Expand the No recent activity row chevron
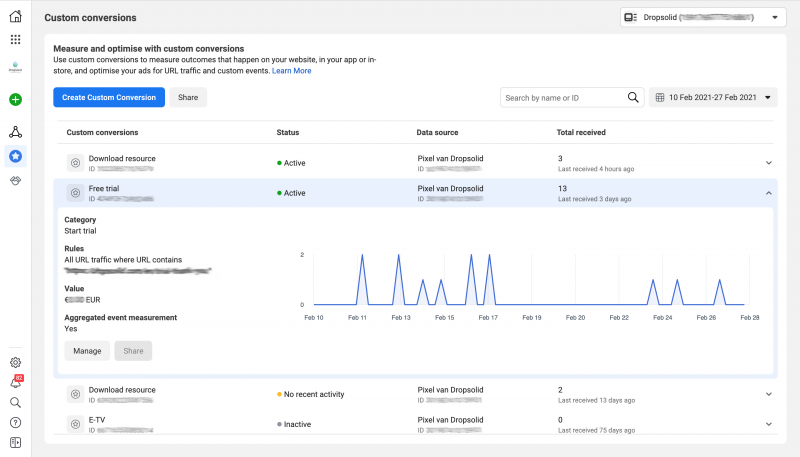The width and height of the screenshot is (800, 457). point(768,394)
